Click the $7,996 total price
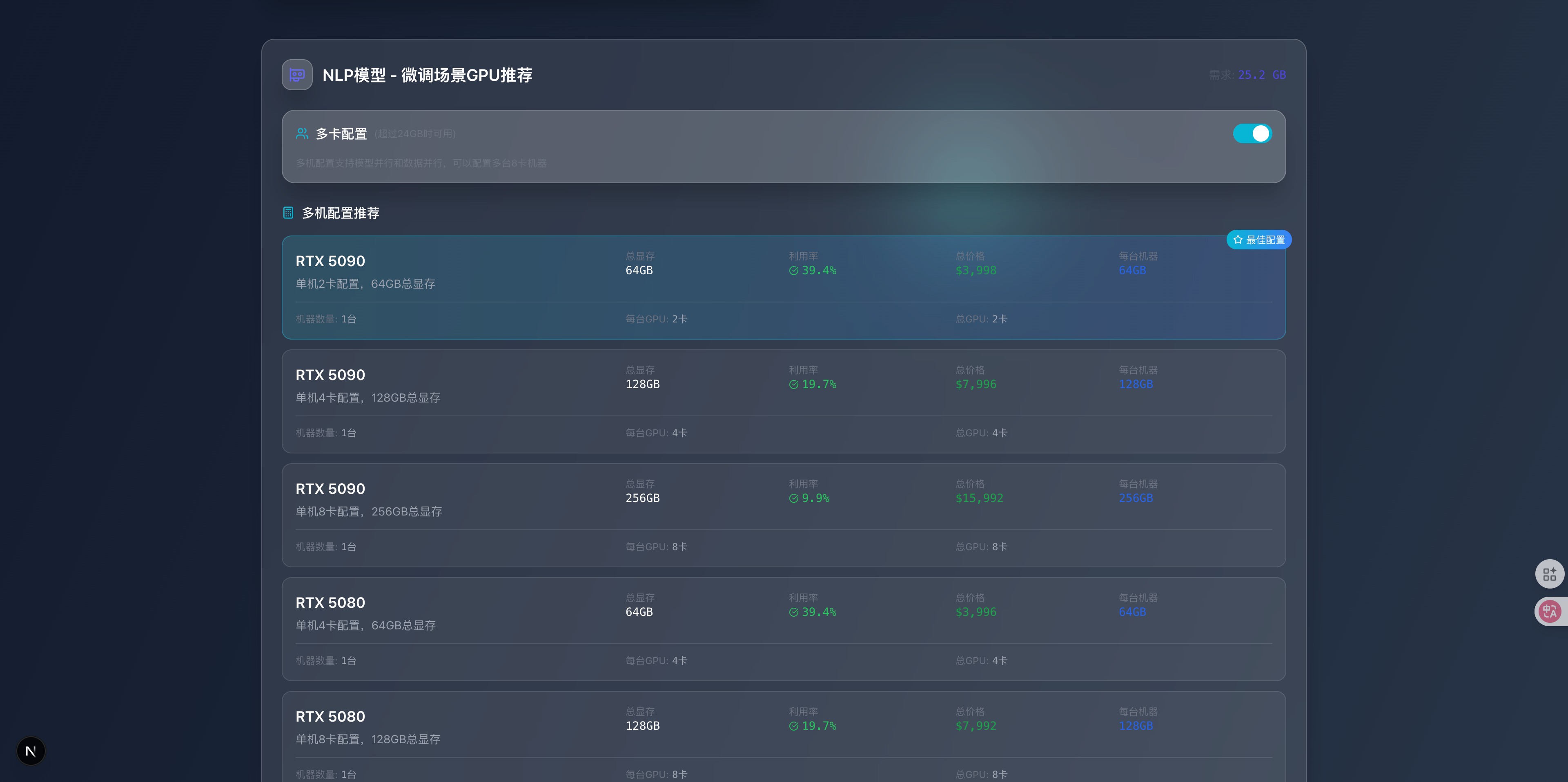This screenshot has height=782, width=1568. [x=976, y=384]
